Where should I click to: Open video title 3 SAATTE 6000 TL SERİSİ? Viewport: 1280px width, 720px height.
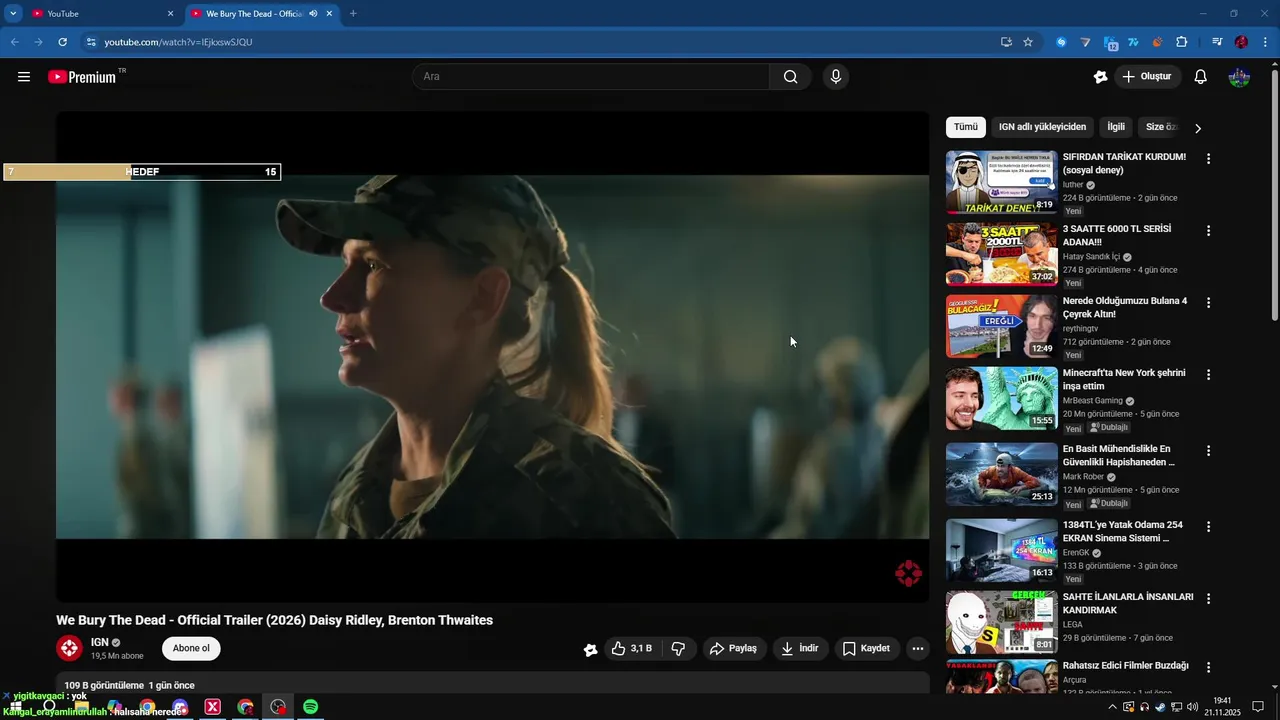point(1117,235)
